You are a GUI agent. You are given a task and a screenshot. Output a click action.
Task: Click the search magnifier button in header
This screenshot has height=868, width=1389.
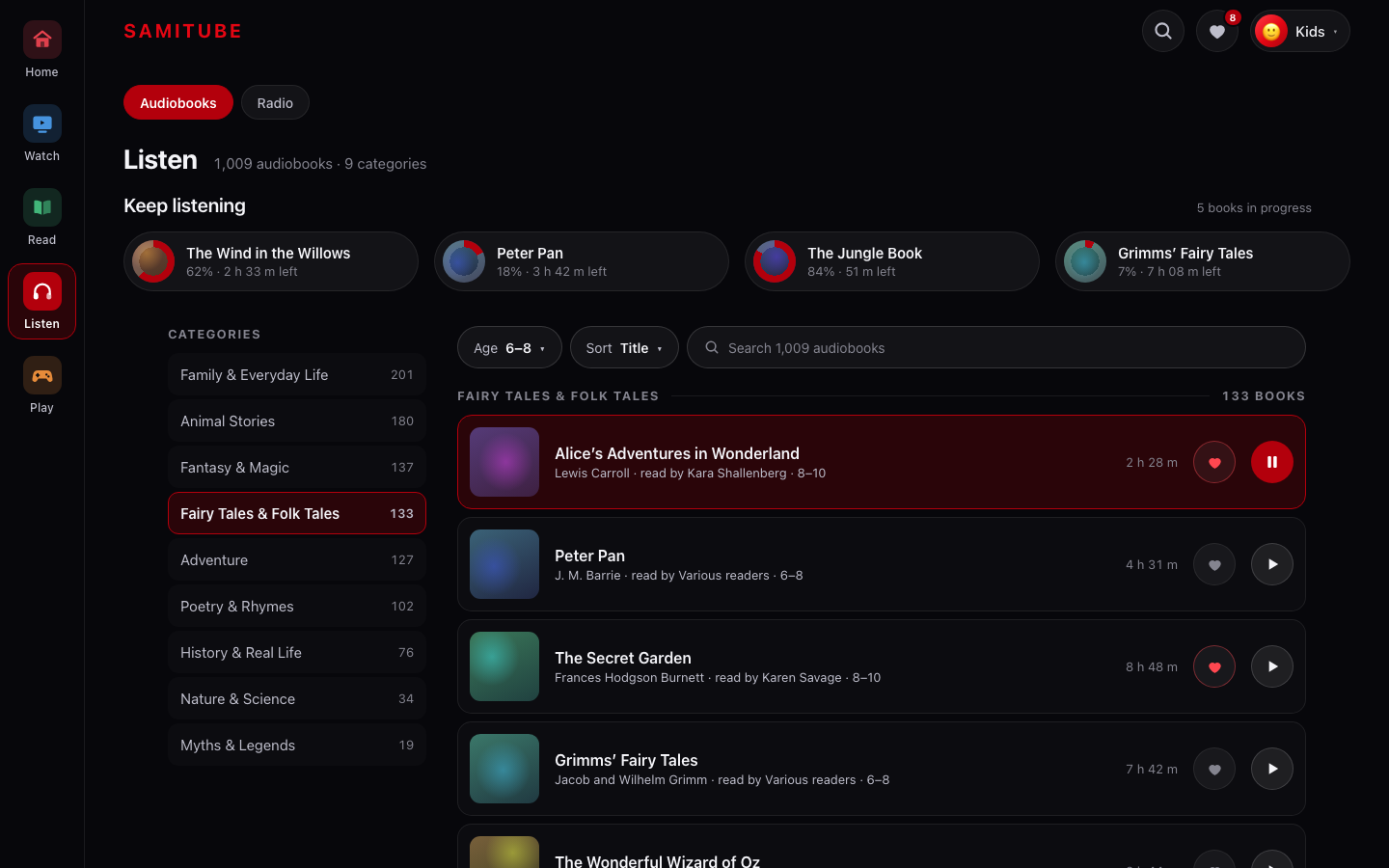pyautogui.click(x=1163, y=31)
